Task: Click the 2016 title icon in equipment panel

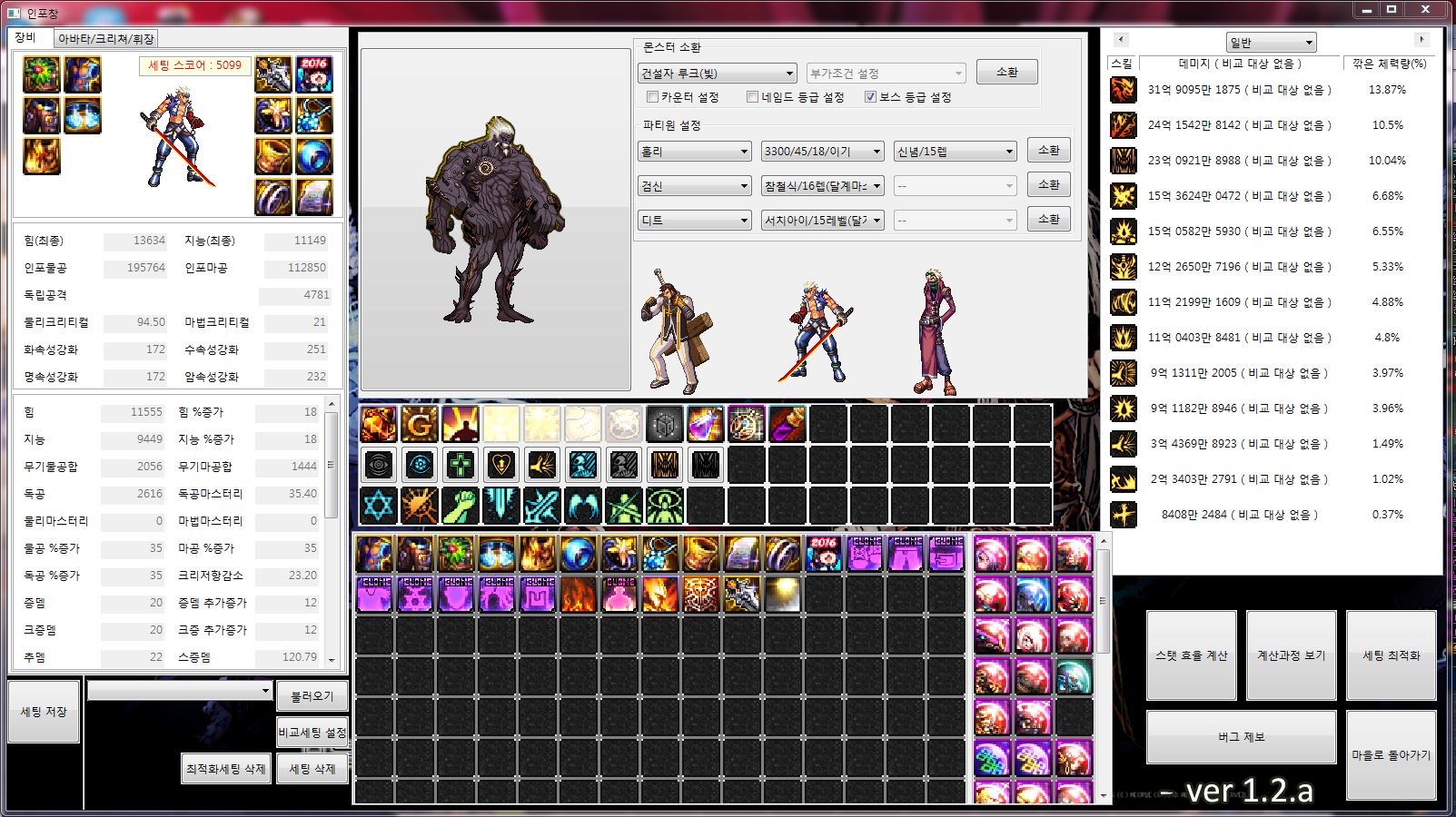Action: click(314, 74)
